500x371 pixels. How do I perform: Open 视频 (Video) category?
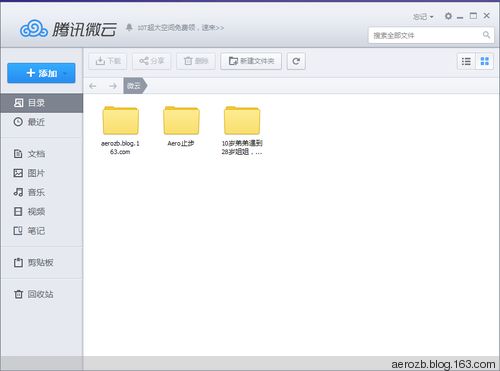pos(41,212)
